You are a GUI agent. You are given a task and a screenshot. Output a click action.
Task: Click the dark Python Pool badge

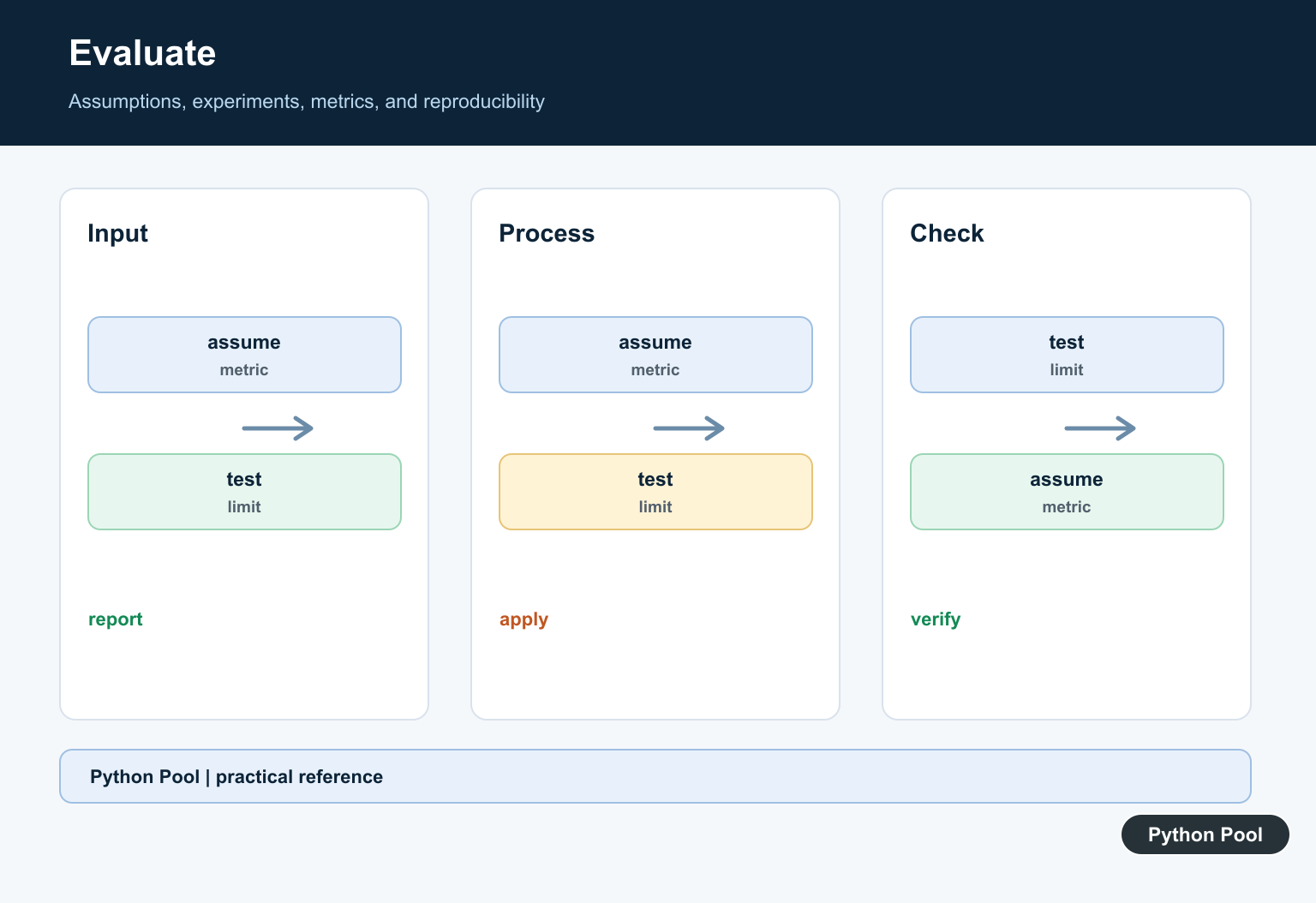1205,834
